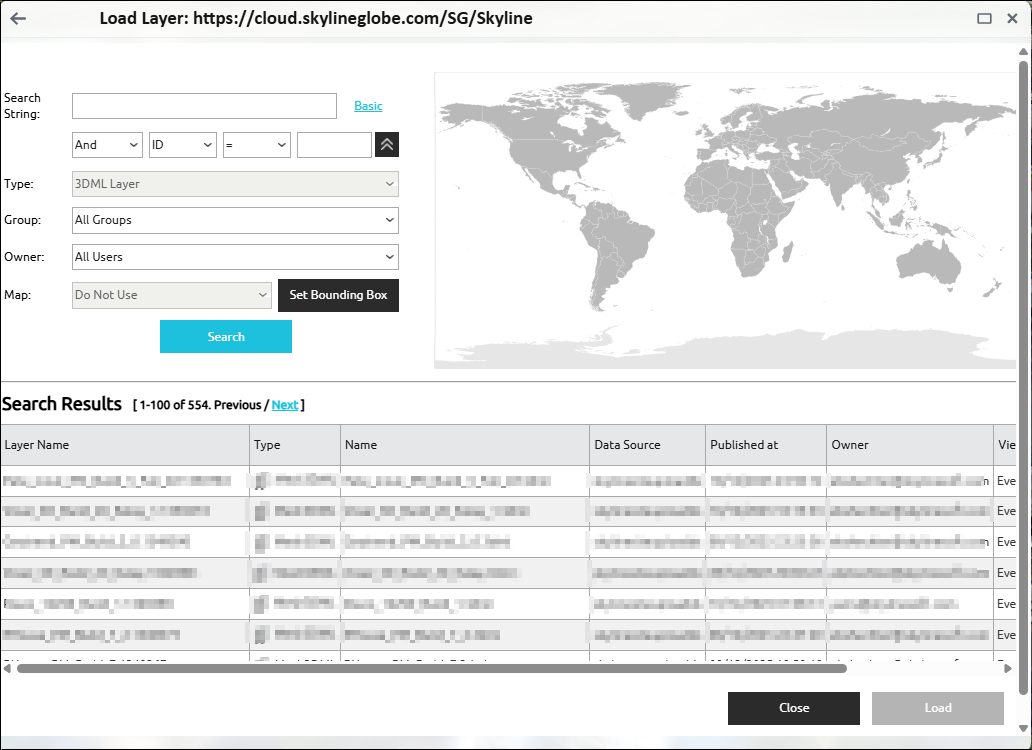Open the Map dropdown showing Do Not Use
Viewport: 1032px width, 750px height.
pos(172,295)
